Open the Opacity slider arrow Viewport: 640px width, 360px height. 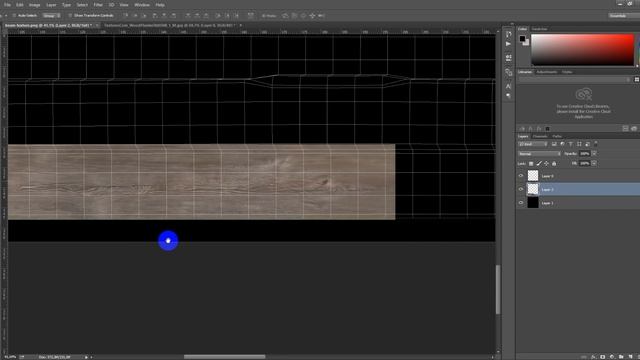[x=594, y=154]
